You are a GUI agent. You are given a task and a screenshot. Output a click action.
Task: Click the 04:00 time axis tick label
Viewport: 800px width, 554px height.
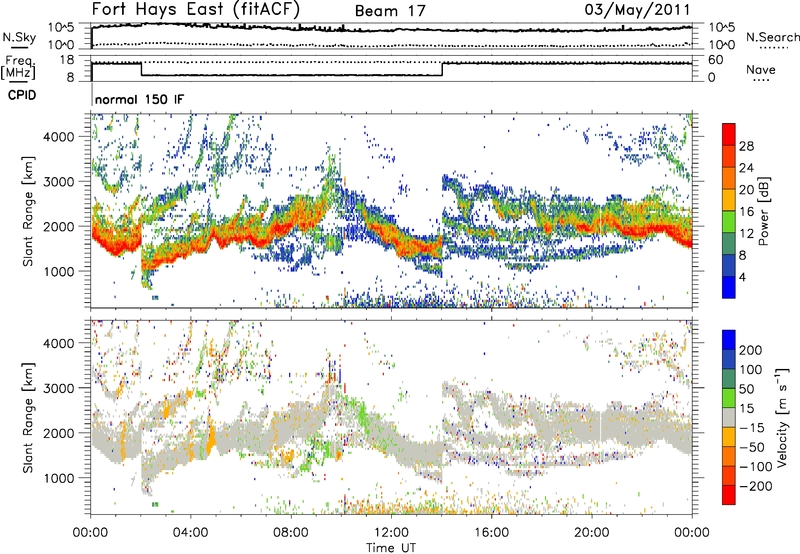pos(191,531)
